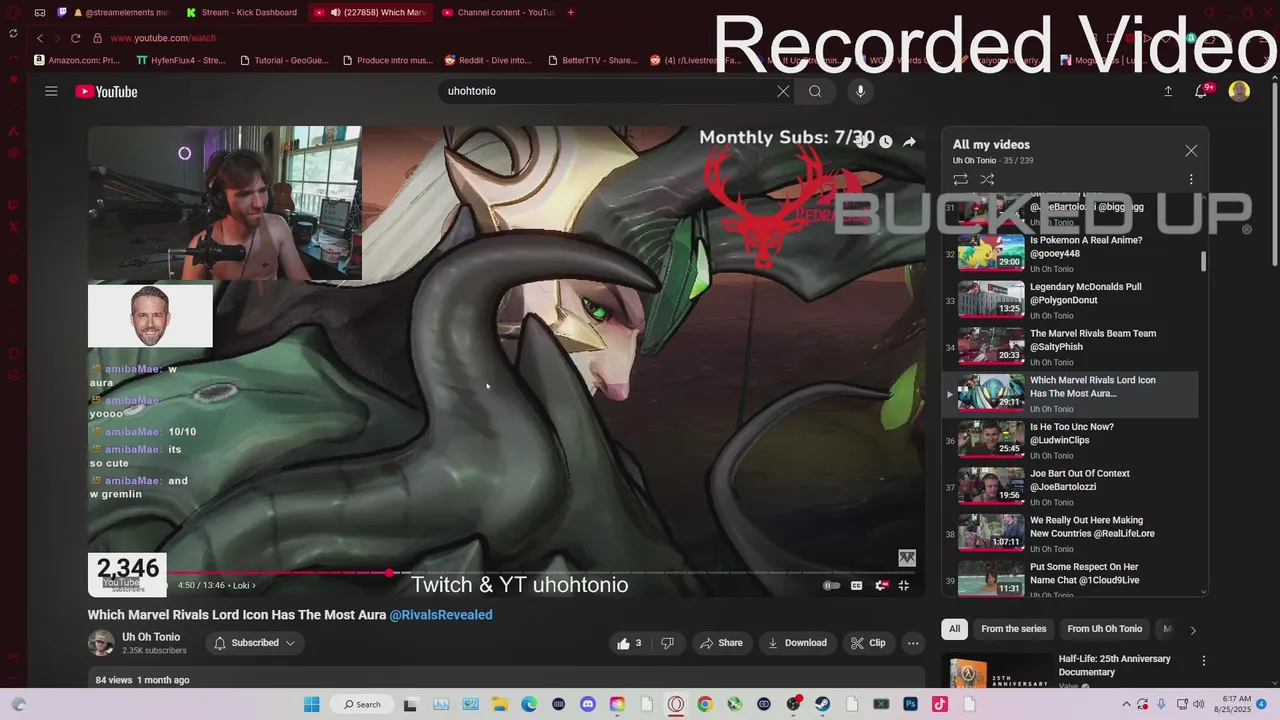Click the browser back arrow

tap(40, 38)
